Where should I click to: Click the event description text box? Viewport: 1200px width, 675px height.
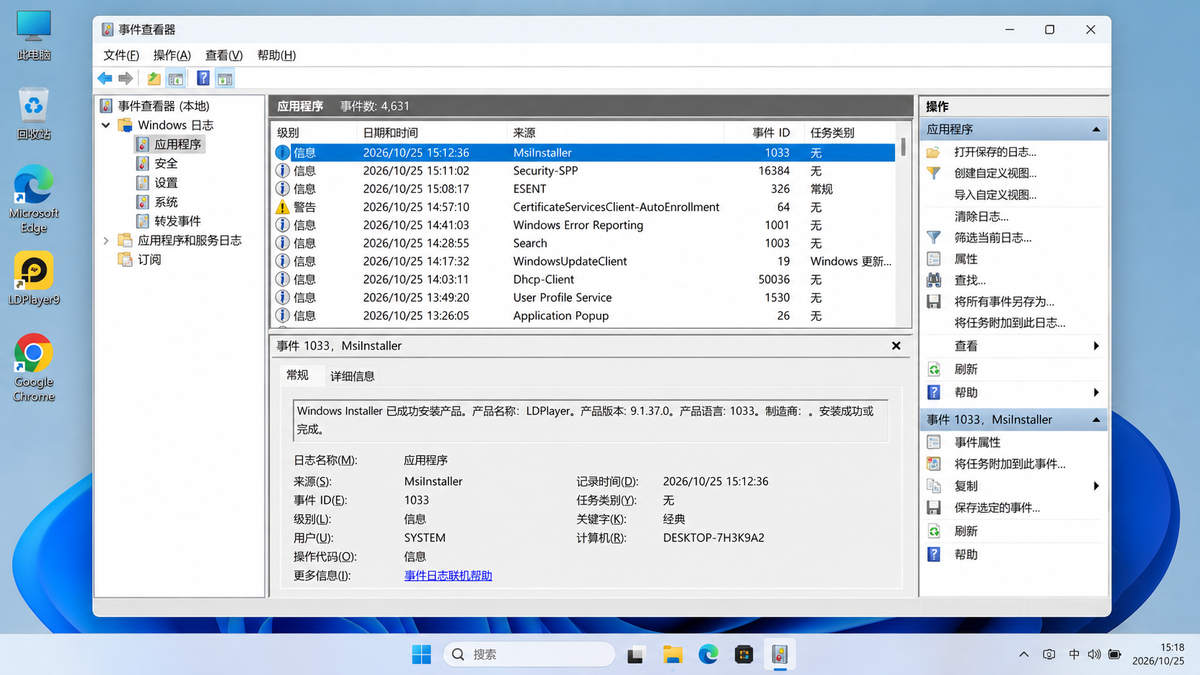590,420
